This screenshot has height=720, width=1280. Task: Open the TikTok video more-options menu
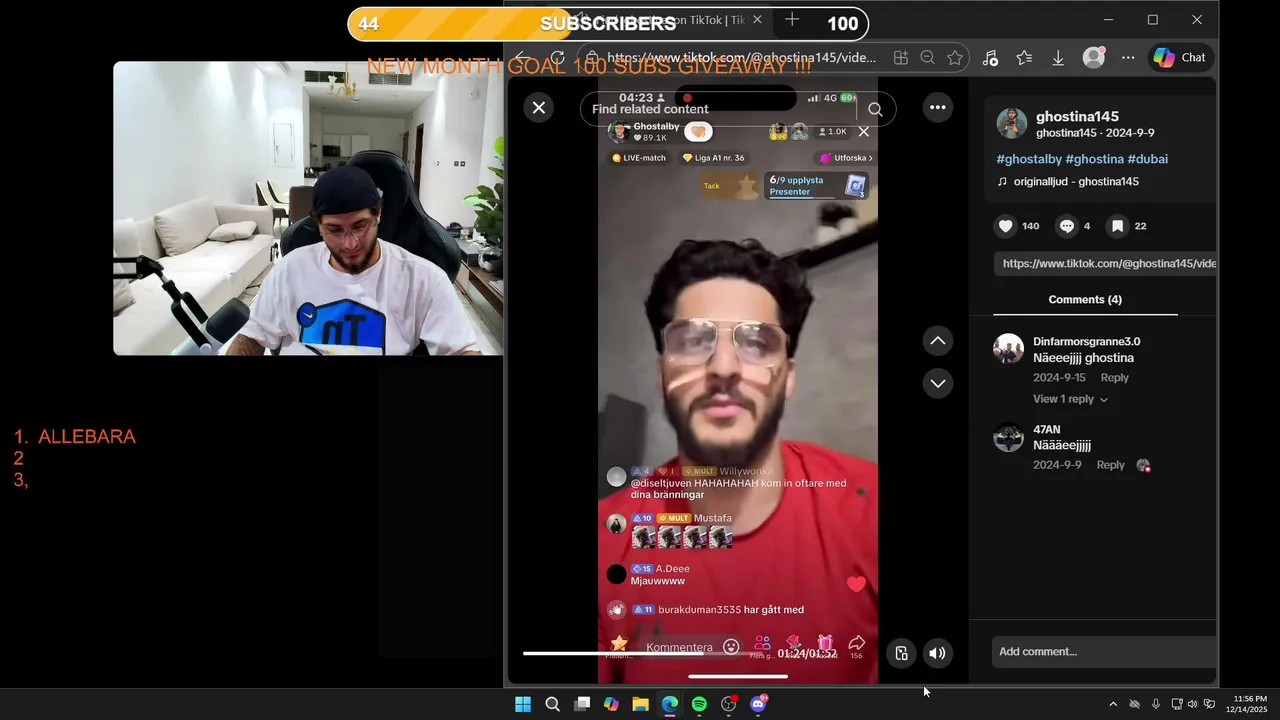(x=937, y=107)
